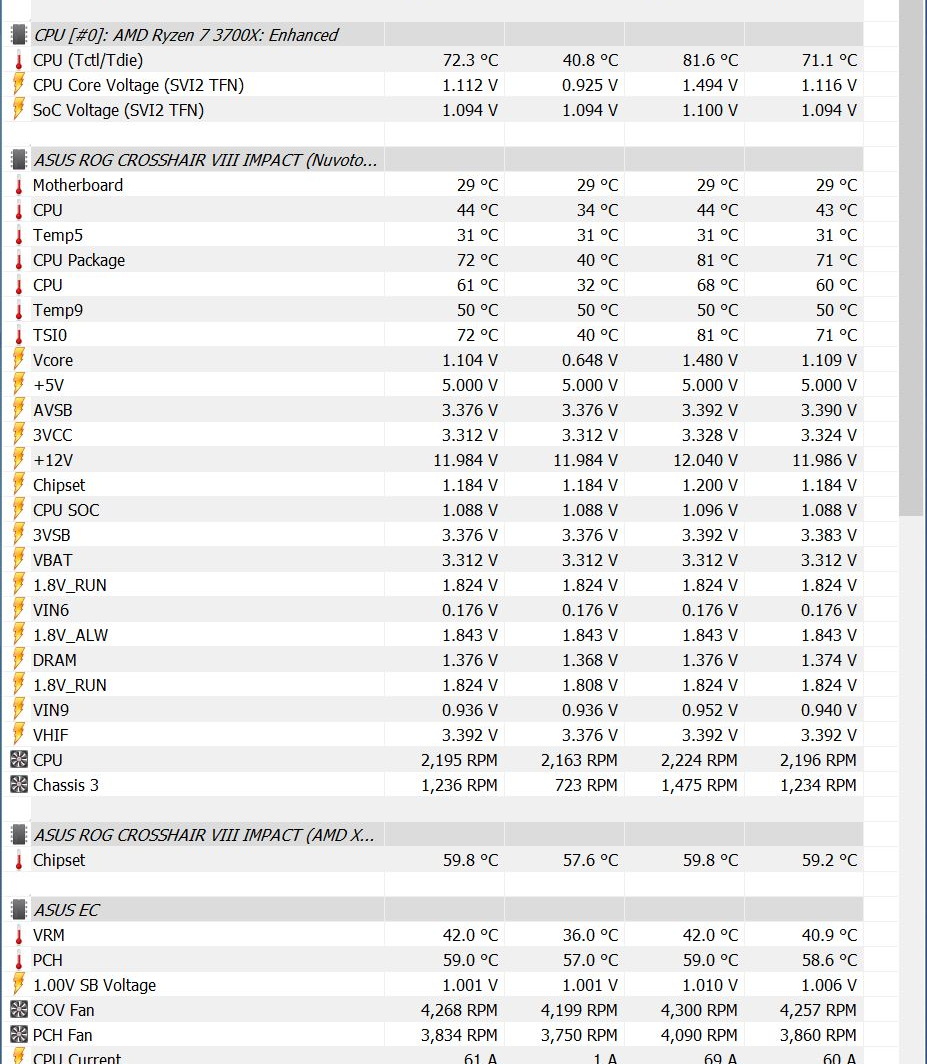Screen dimensions: 927x1064
Task: Click the lightning icon for DRAM
Action: pyautogui.click(x=19, y=660)
